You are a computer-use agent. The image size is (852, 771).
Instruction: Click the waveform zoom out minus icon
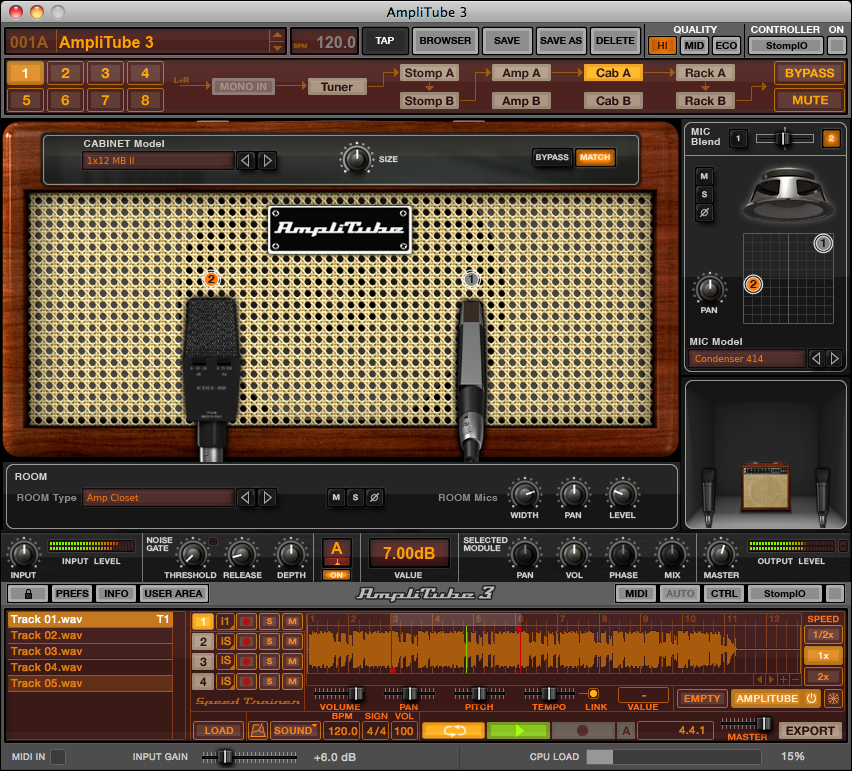pos(795,679)
